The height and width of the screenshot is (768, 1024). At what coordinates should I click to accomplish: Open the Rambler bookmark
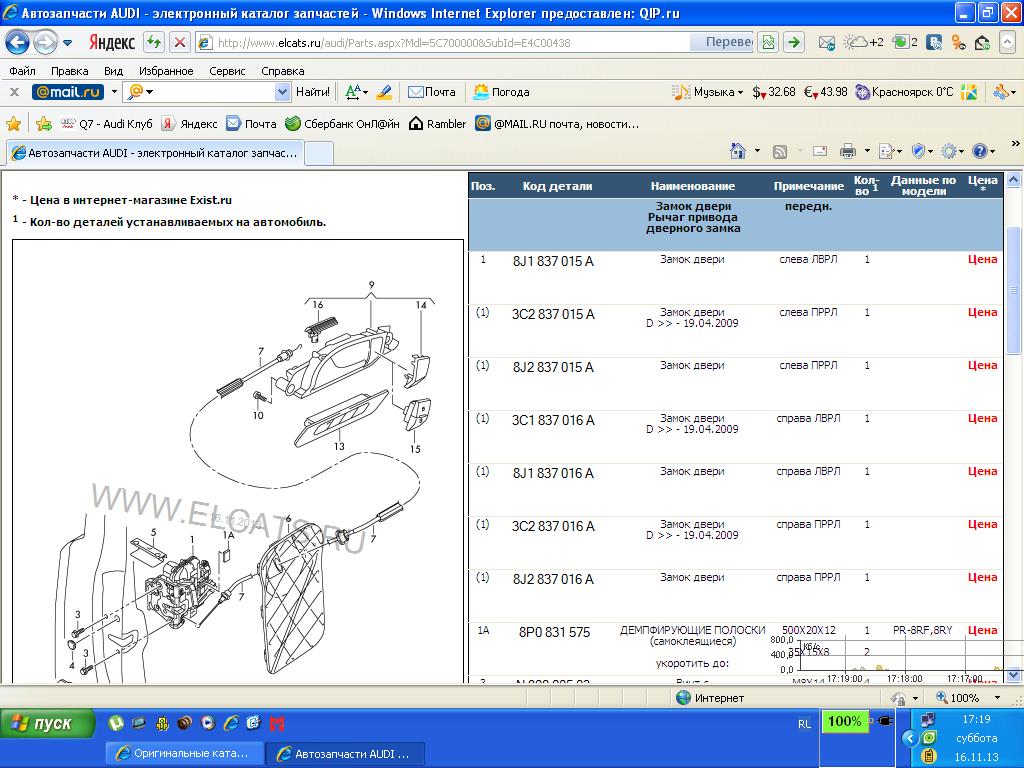pos(437,123)
